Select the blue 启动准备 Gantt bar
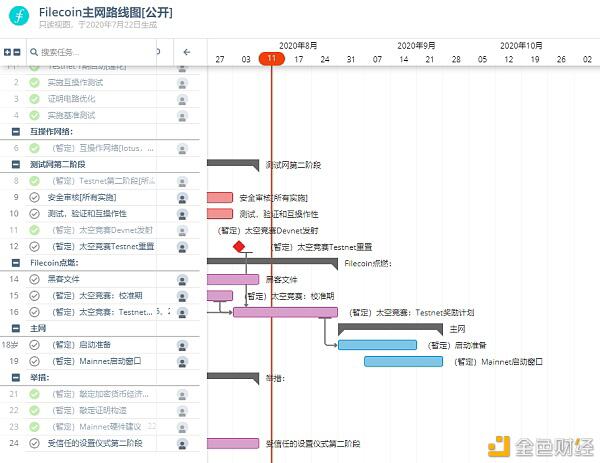 (x=377, y=345)
